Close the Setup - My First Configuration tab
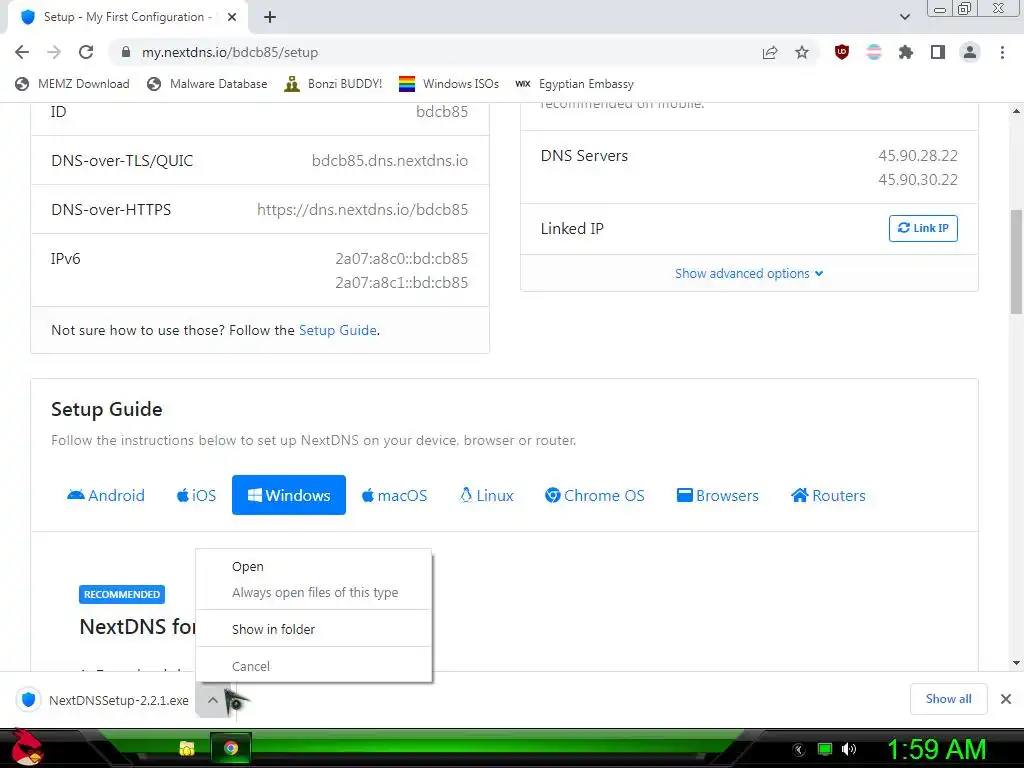 point(232,17)
